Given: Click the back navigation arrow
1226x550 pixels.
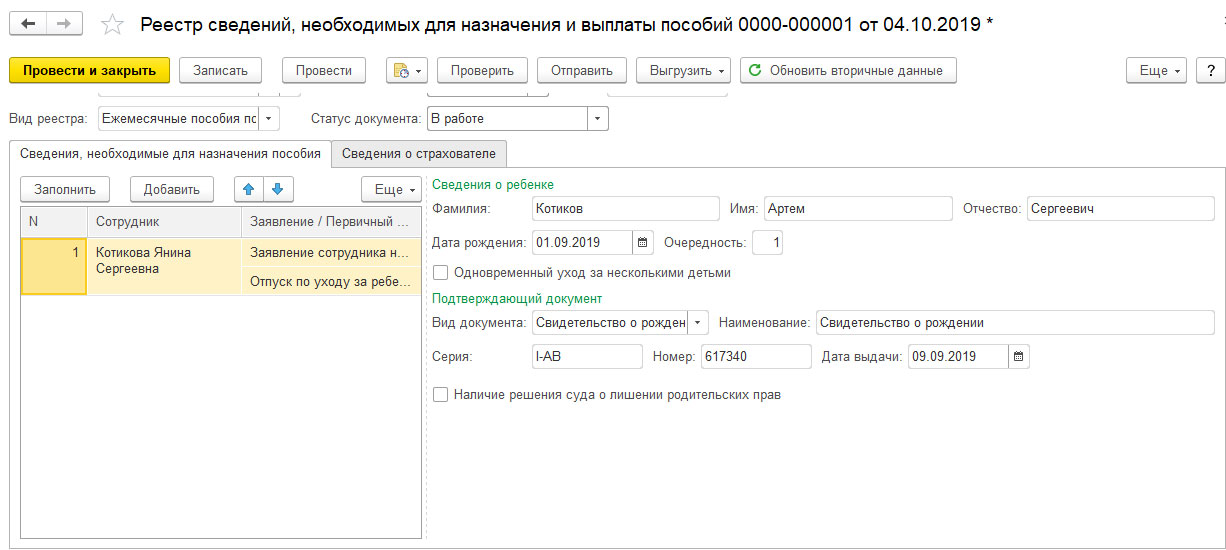Looking at the screenshot, I should click(x=28, y=23).
